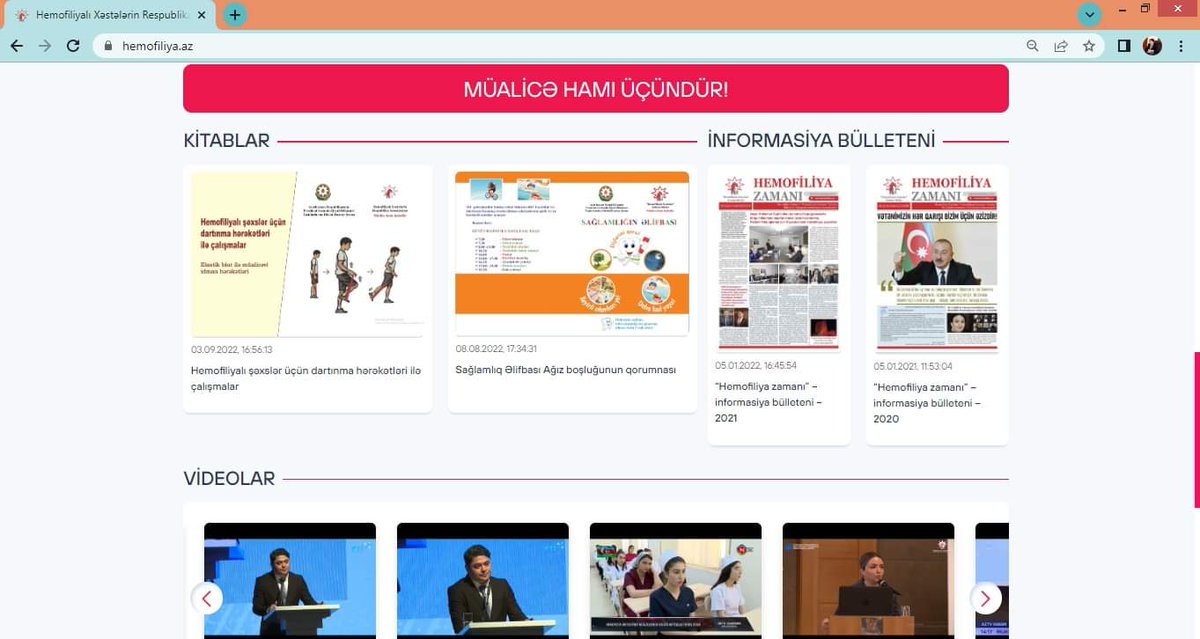Viewport: 1200px width, 639px height.
Task: Play the video showing nurses in white caps
Action: (676, 580)
